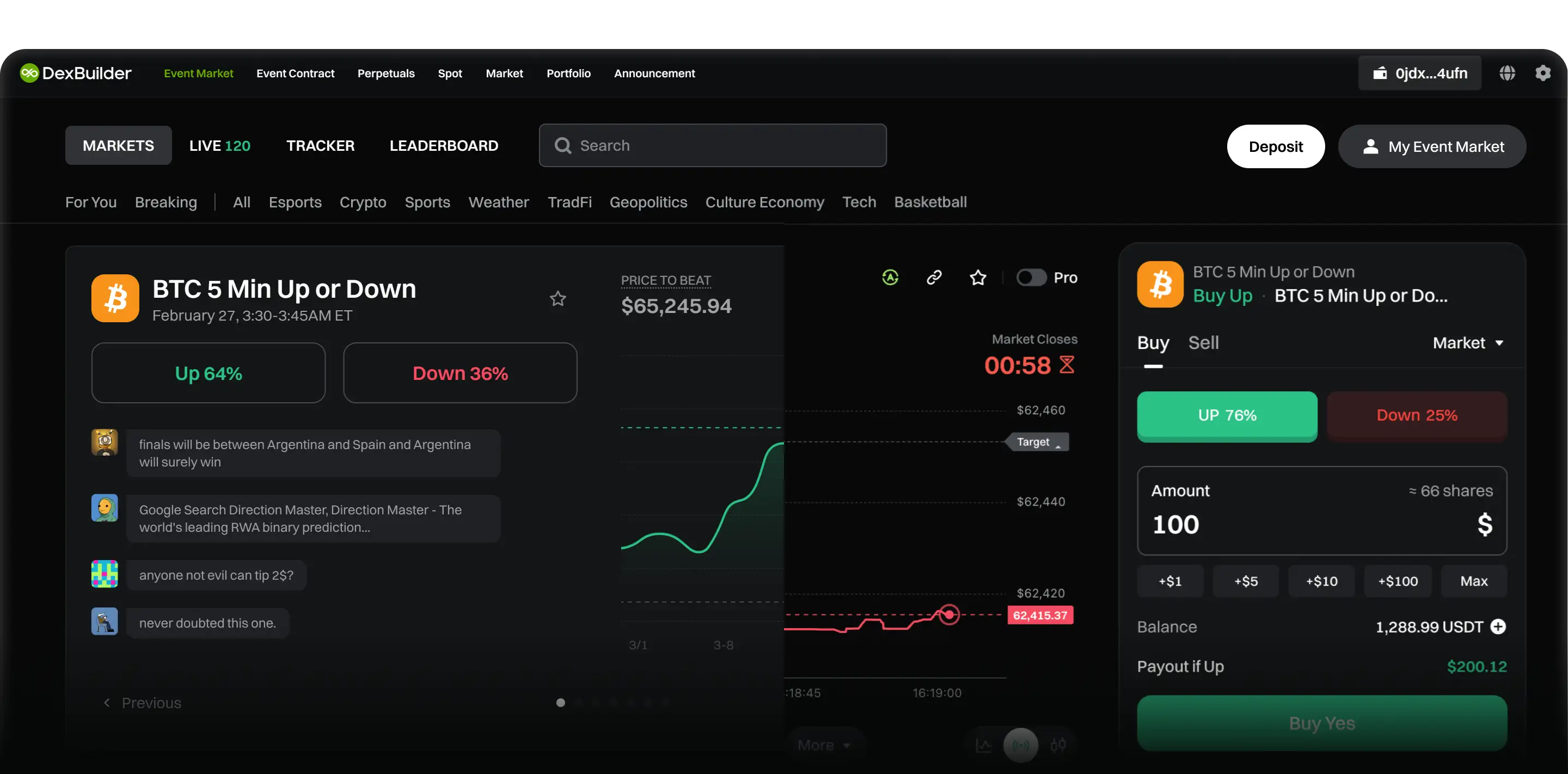Click the pixelated avatar by tip comment
This screenshot has height=774, width=1568.
(x=105, y=574)
